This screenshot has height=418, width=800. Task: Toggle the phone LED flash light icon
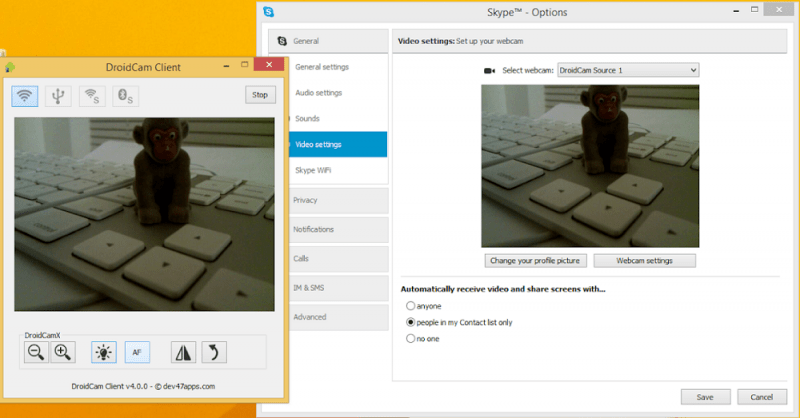pos(104,352)
